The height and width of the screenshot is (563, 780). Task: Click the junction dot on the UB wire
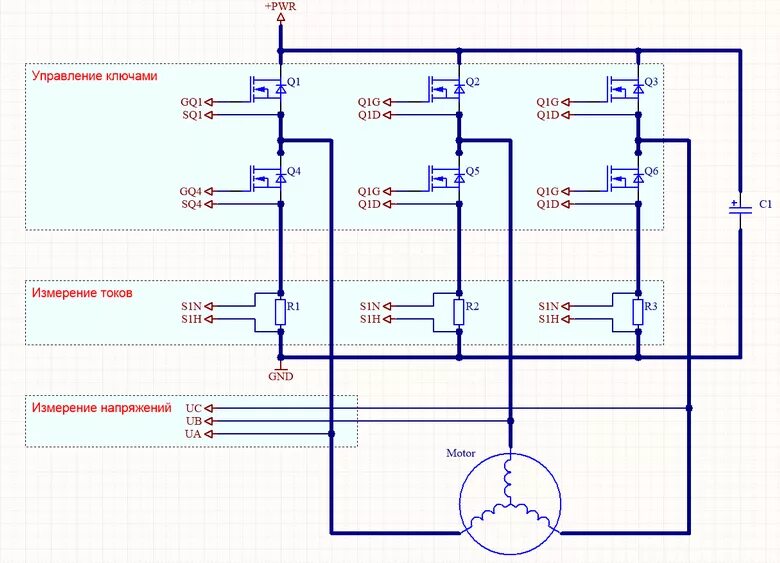pos(510,421)
